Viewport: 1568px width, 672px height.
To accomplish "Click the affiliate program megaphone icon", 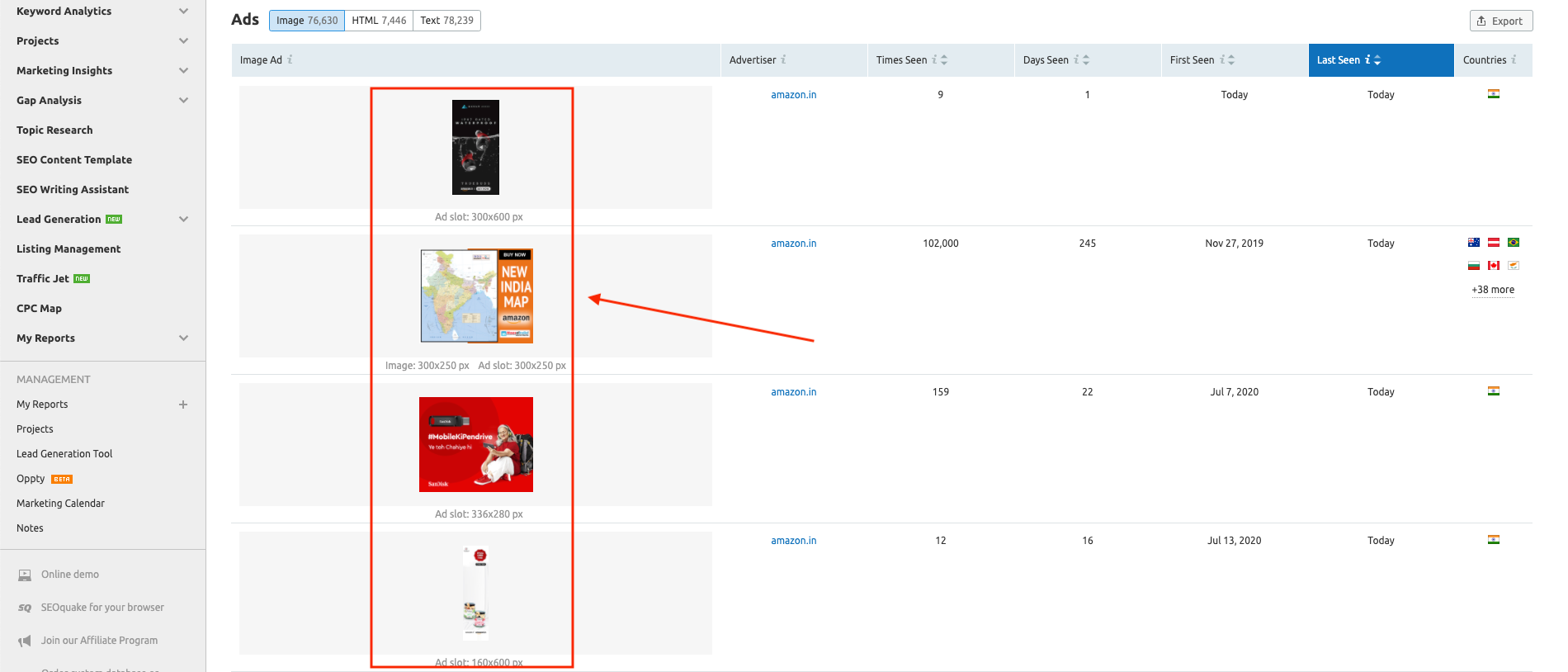I will click(25, 641).
